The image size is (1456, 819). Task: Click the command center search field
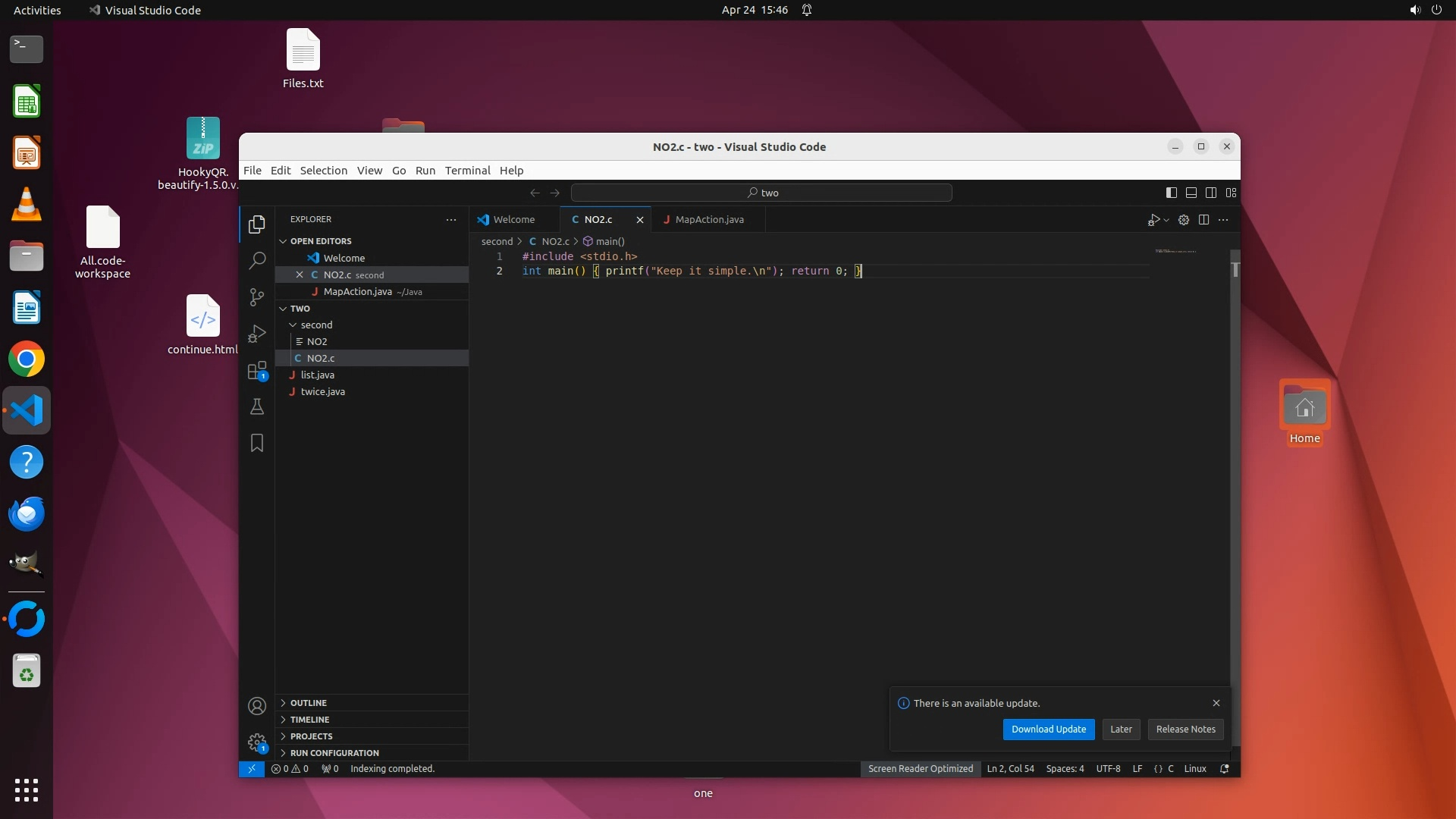point(761,193)
